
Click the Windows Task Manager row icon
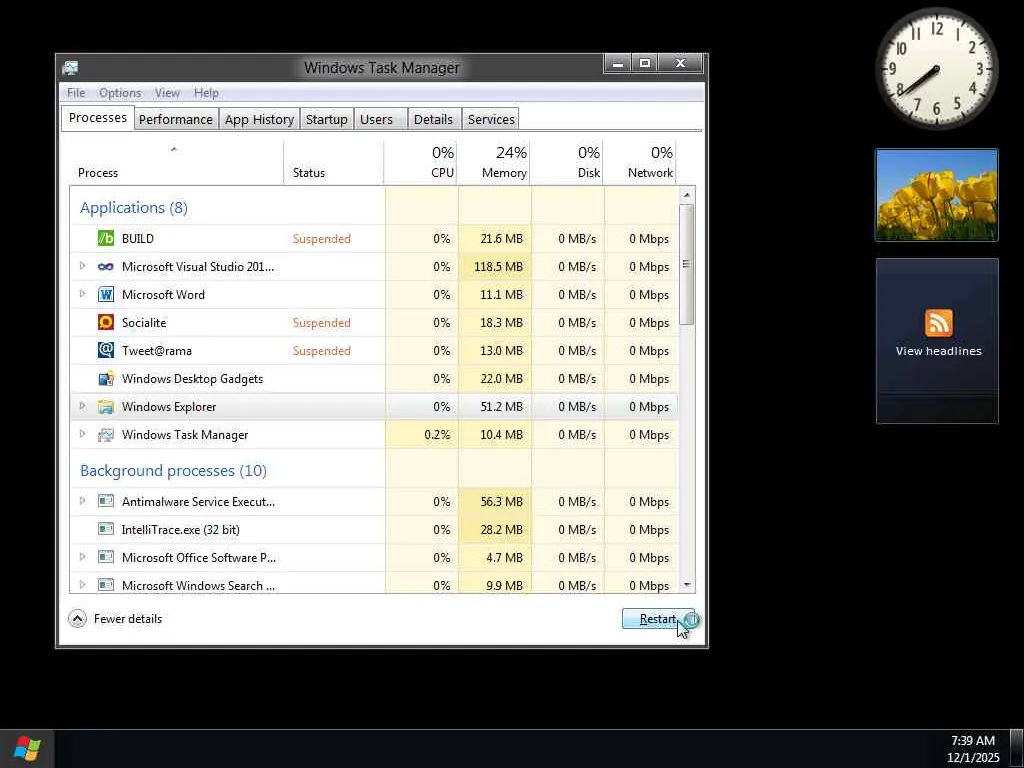point(106,435)
